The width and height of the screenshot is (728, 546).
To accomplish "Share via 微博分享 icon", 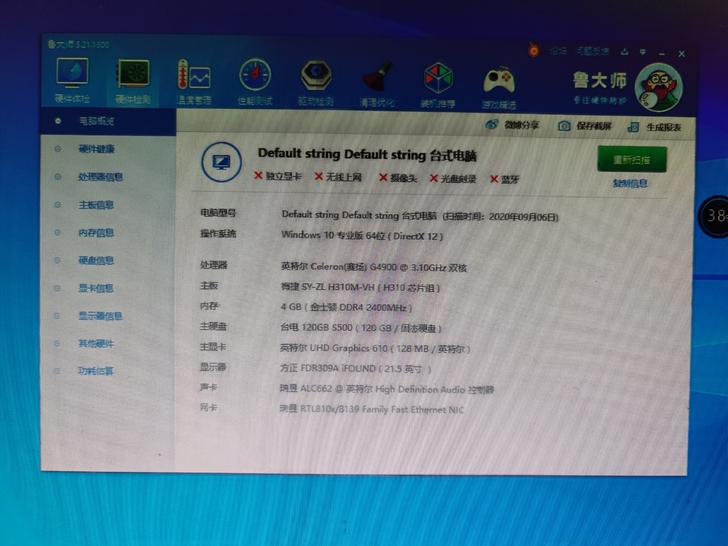I will click(x=512, y=125).
